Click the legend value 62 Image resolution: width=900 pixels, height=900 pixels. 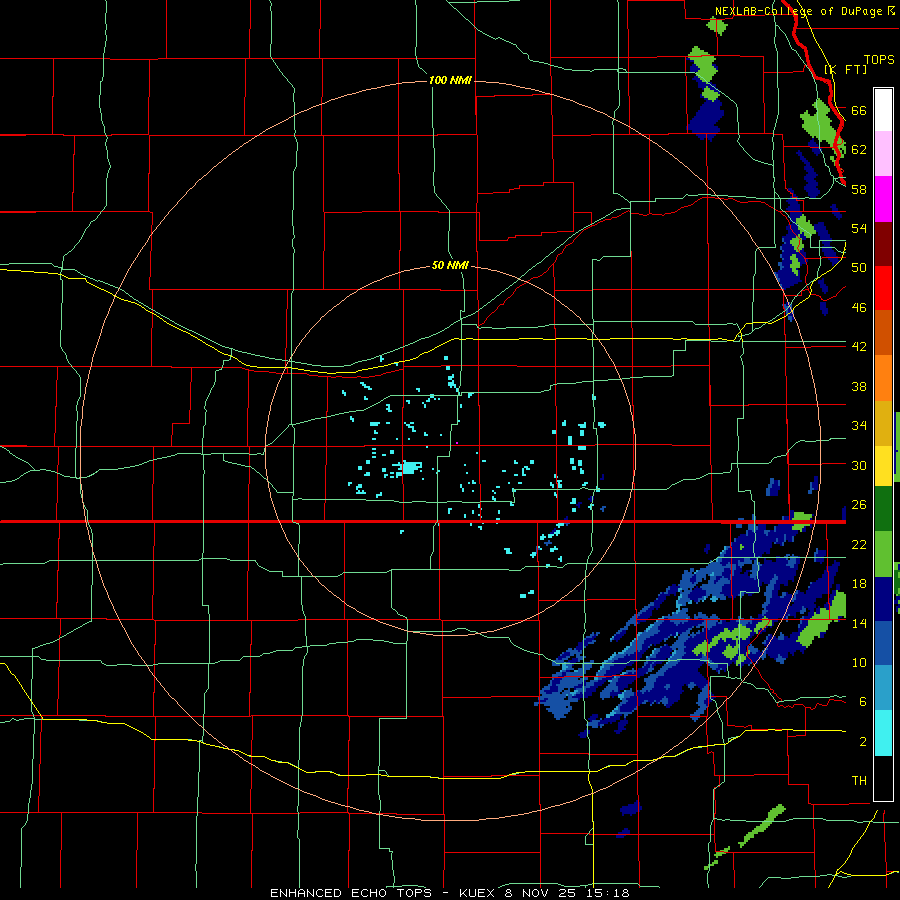pos(859,150)
